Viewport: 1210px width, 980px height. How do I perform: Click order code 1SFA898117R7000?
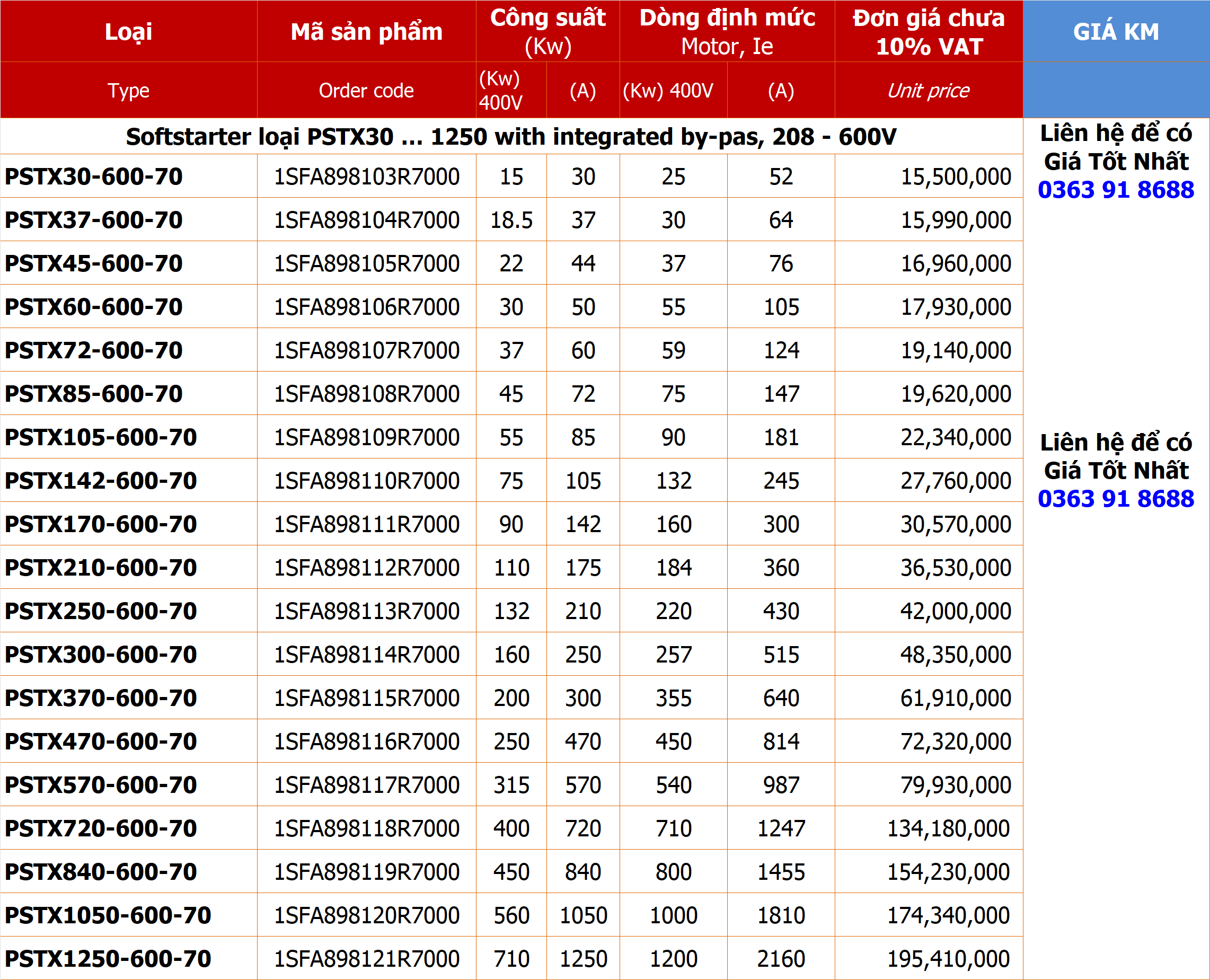pos(366,785)
